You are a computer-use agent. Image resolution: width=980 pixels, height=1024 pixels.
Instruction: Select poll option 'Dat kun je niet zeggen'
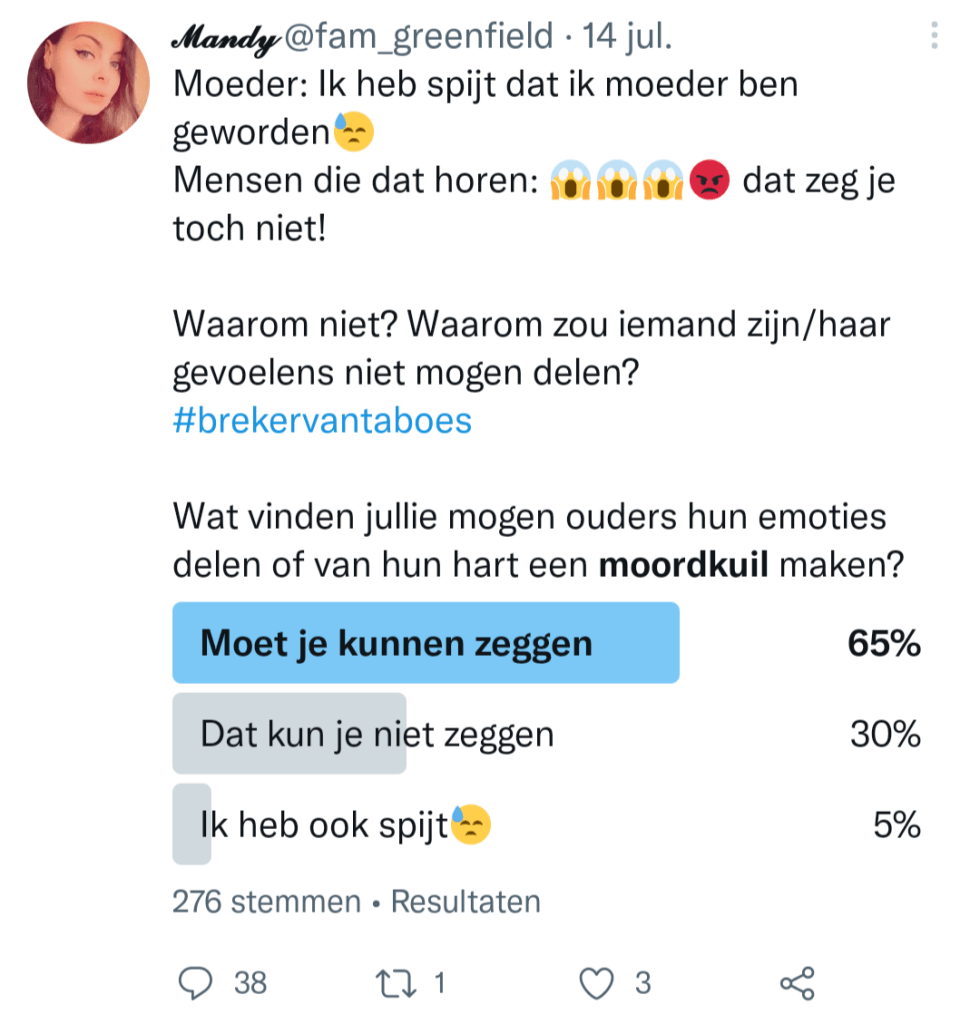tap(376, 735)
